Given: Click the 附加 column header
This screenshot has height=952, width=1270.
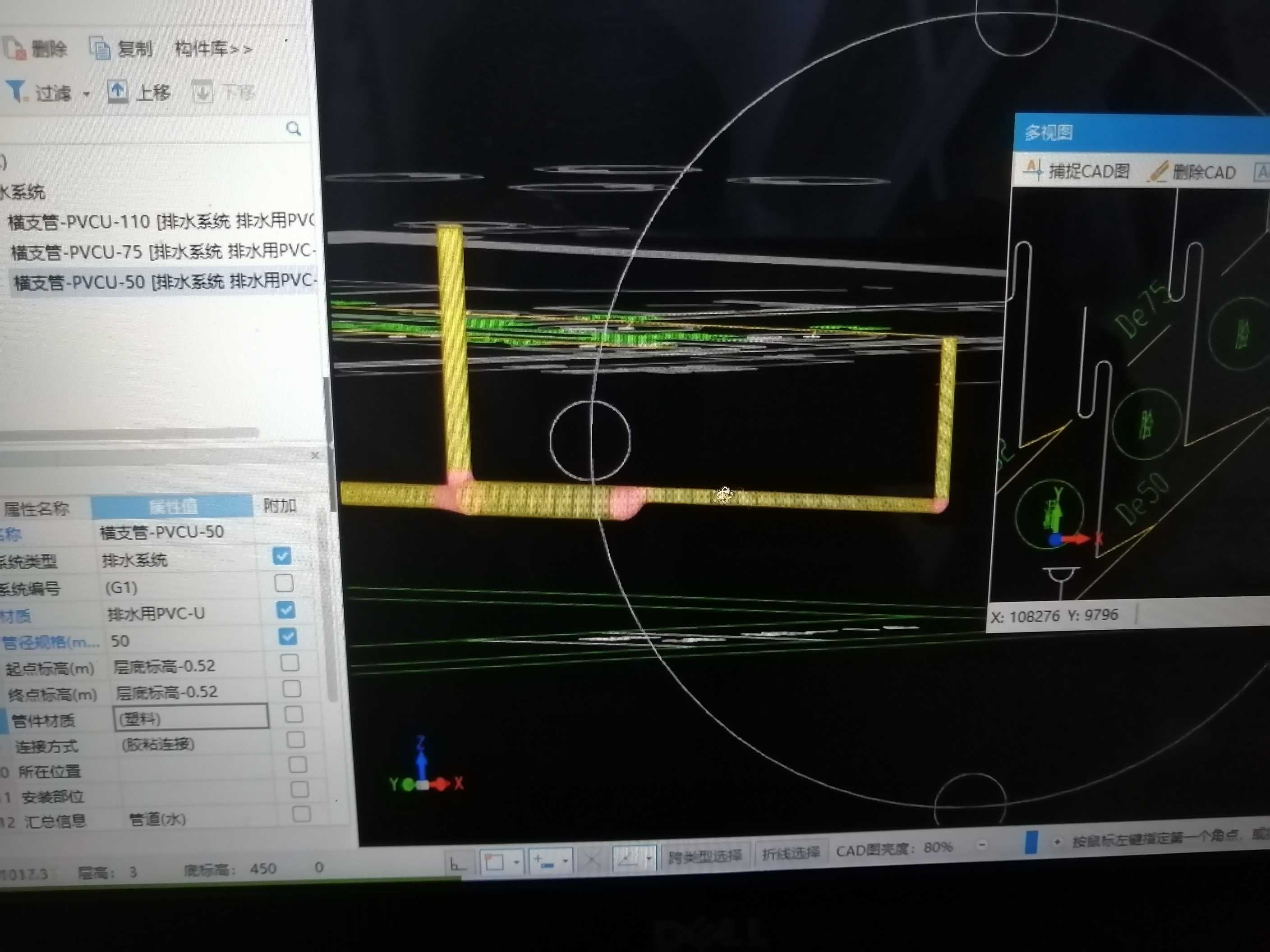Looking at the screenshot, I should click(280, 506).
